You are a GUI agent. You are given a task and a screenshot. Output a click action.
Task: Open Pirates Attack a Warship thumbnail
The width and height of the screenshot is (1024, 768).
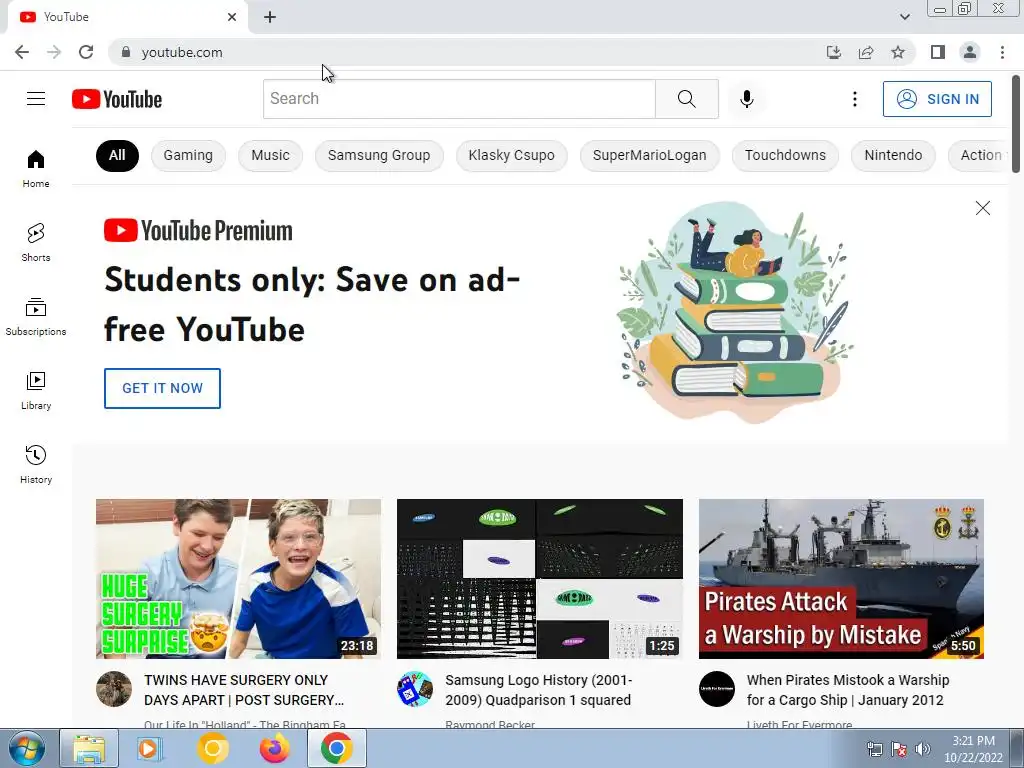click(841, 579)
